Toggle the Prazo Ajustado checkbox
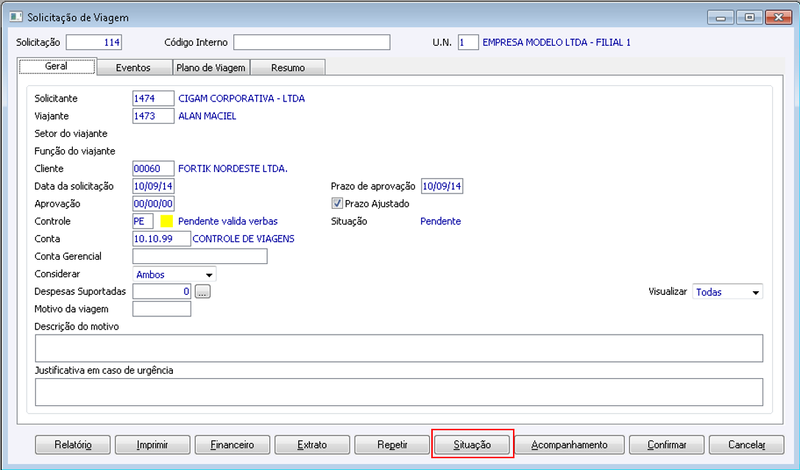The image size is (800, 470). (x=337, y=204)
